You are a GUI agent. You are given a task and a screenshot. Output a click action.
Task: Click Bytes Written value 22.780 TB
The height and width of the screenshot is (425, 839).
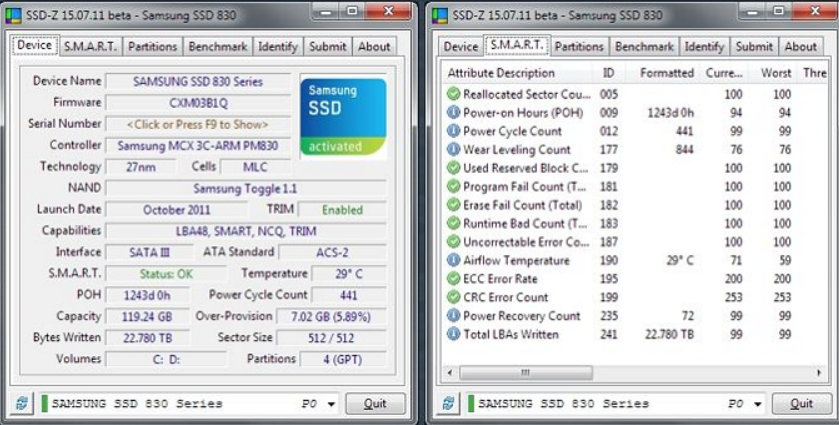tap(147, 338)
